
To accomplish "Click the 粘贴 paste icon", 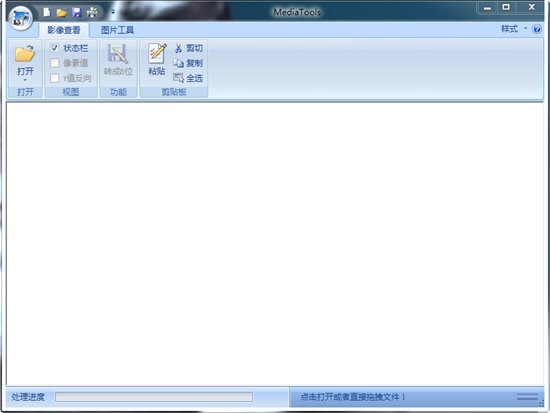I will 157,54.
